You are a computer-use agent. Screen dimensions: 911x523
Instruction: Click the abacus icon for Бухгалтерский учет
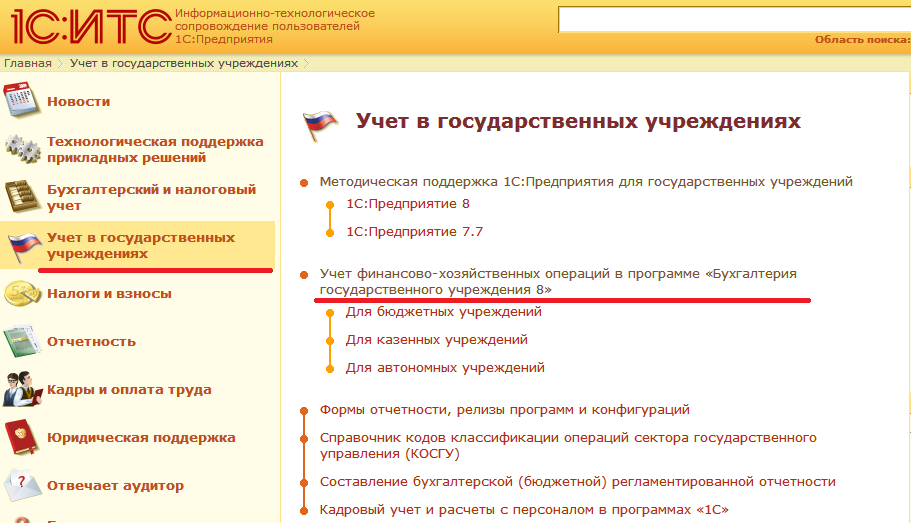(22, 196)
